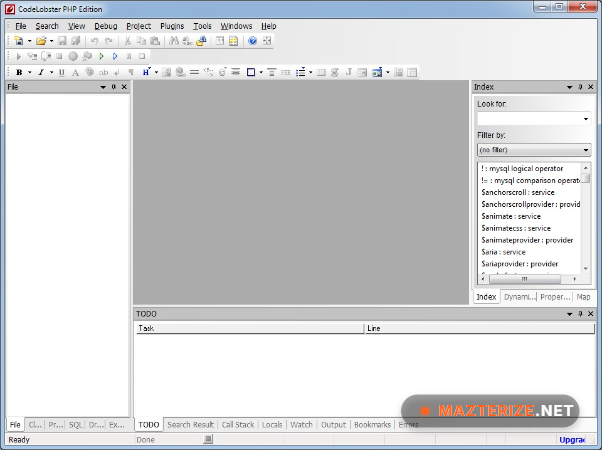Viewport: 602px width, 450px height.
Task: Pin the TODO panel with pushpin
Action: [x=580, y=314]
